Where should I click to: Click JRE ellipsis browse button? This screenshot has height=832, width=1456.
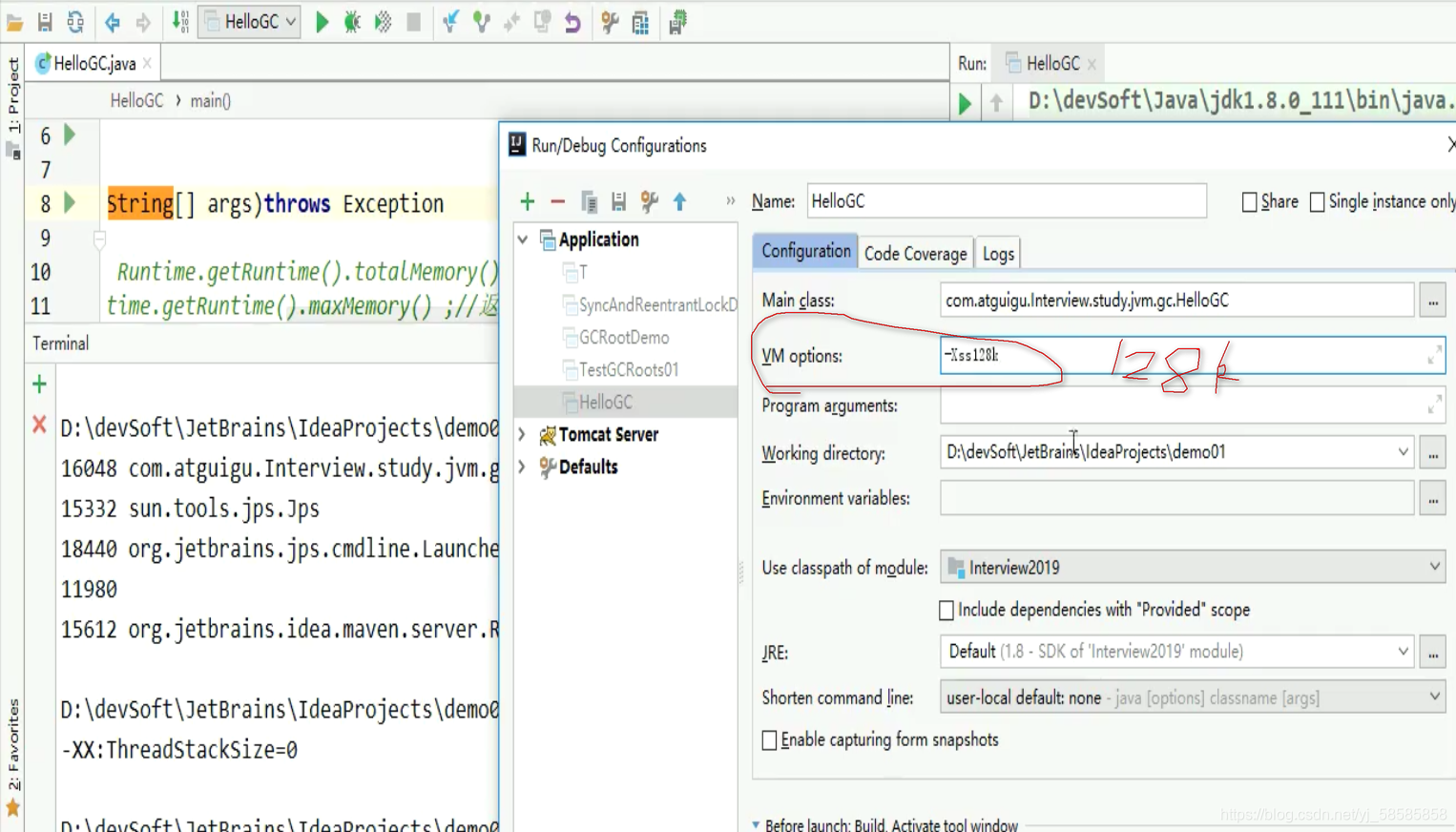(1433, 653)
